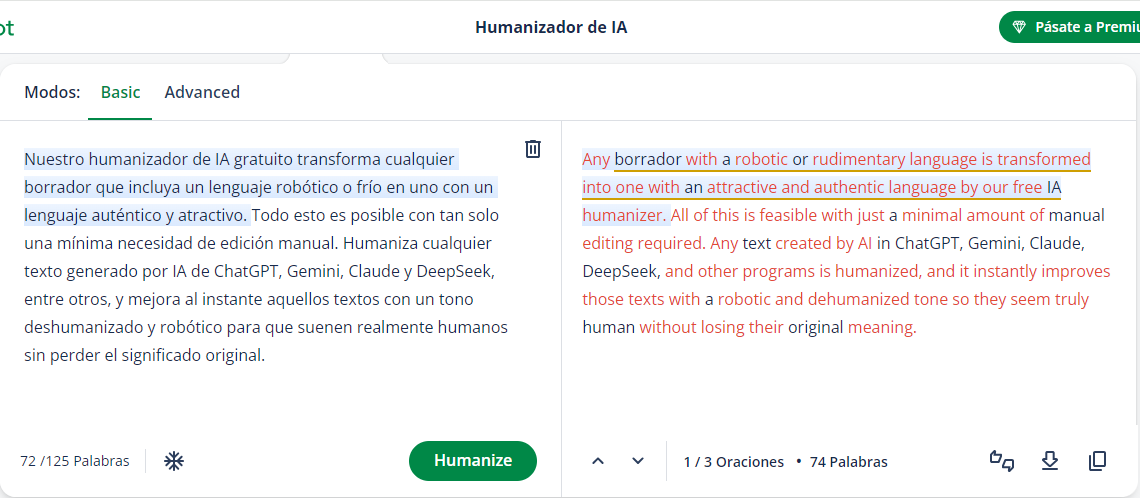Open the freeze words snowflake icon
Screen dimensions: 1140x498
tap(174, 461)
